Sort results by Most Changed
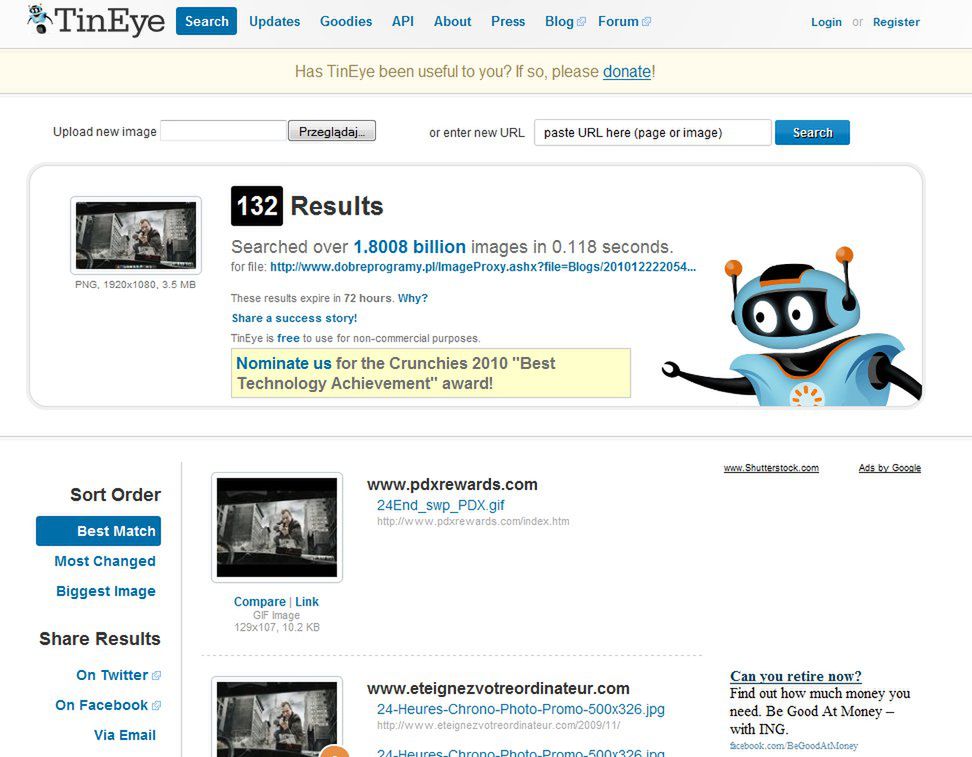972x757 pixels. coord(105,561)
